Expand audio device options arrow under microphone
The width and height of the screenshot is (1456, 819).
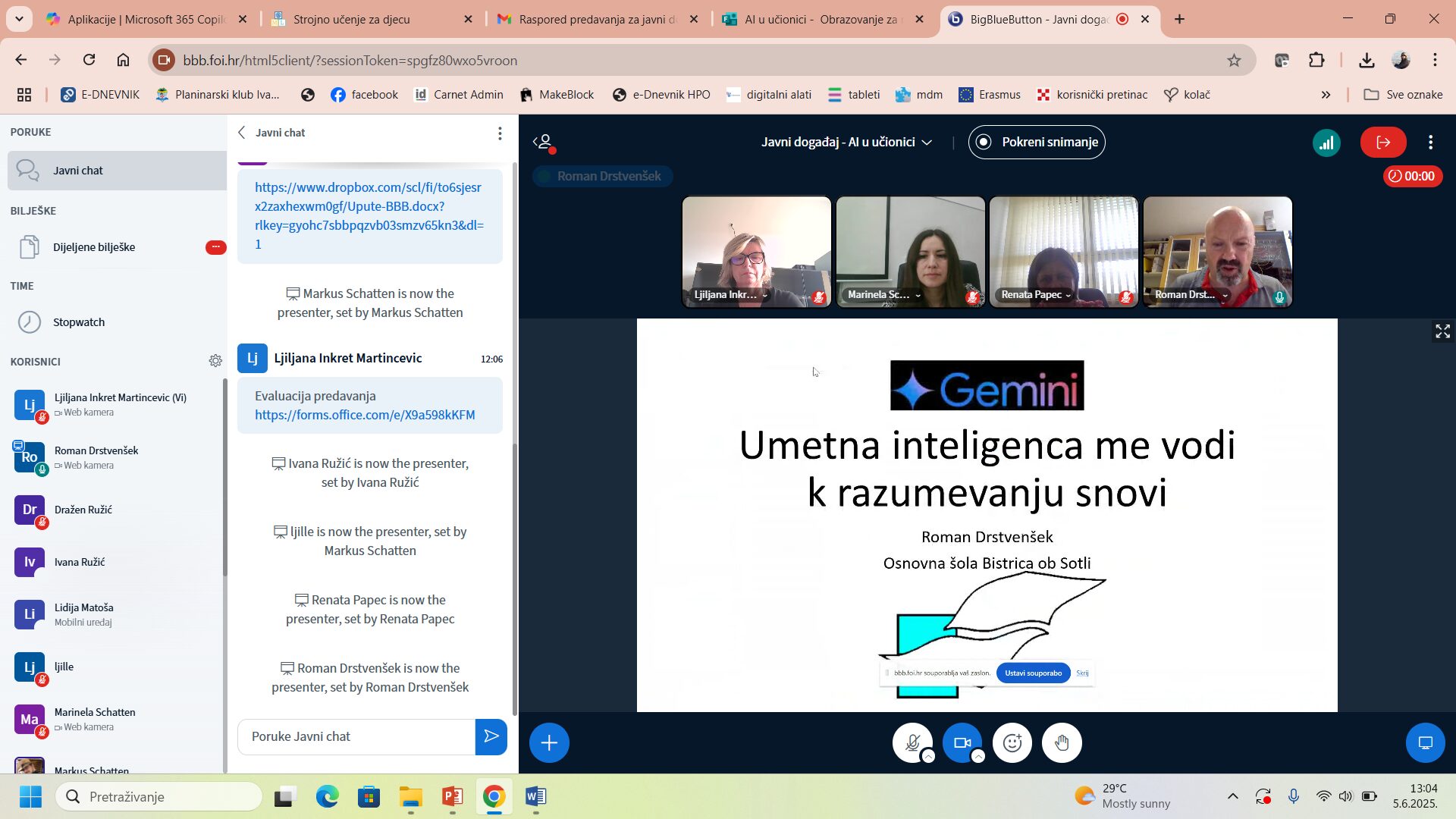point(928,756)
